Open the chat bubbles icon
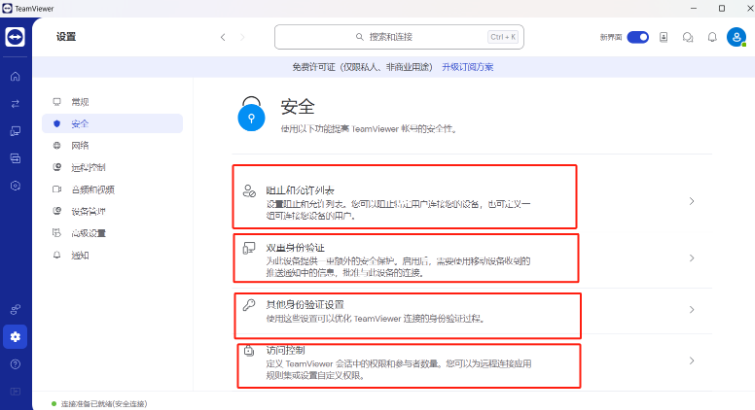 pos(688,37)
